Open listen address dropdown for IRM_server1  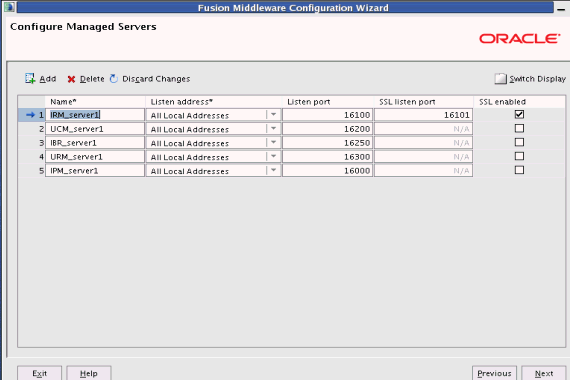(x=273, y=115)
